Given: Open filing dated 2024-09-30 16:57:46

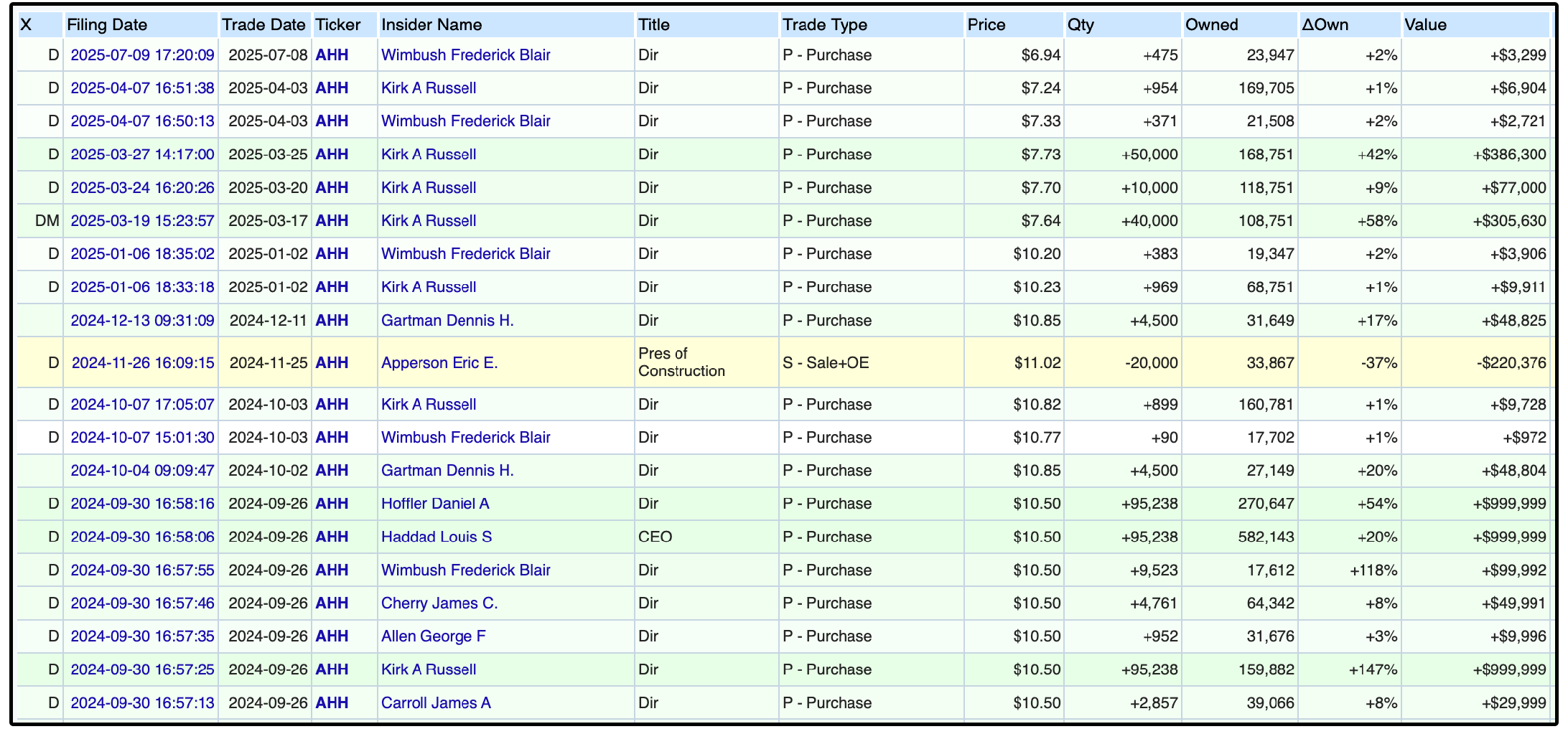Looking at the screenshot, I should (142, 603).
